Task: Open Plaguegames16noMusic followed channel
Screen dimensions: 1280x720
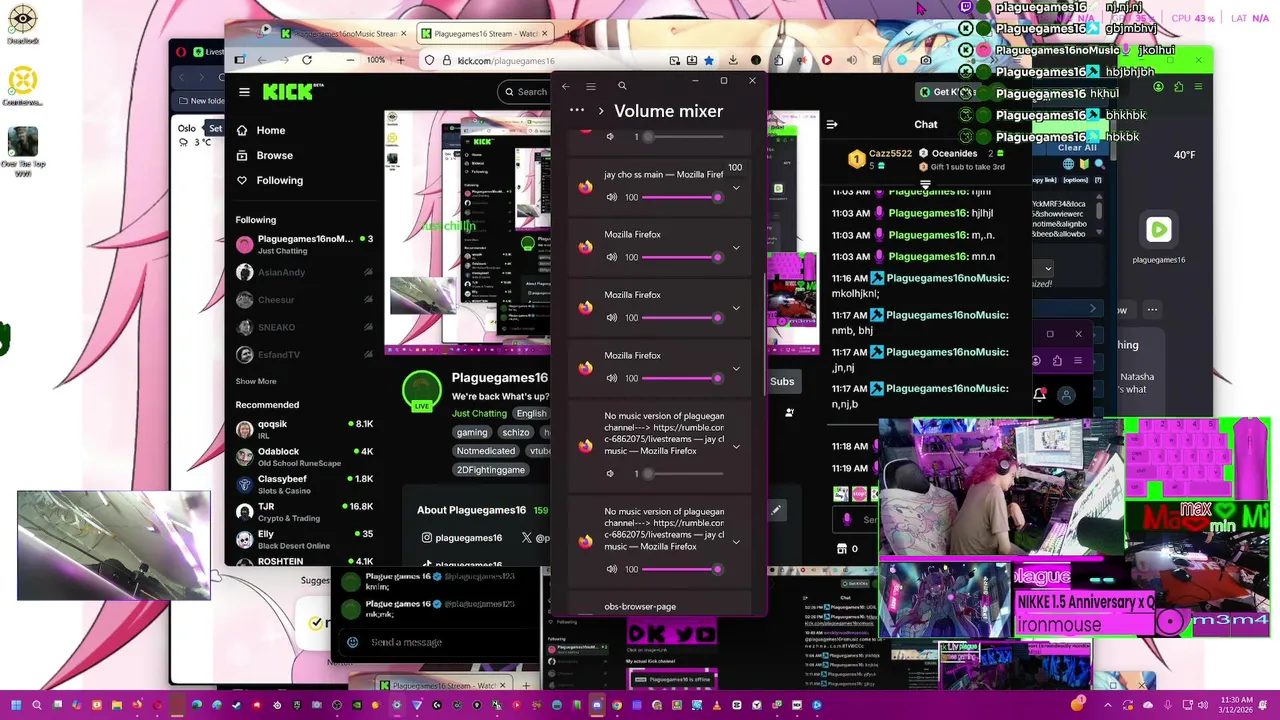Action: coord(305,244)
